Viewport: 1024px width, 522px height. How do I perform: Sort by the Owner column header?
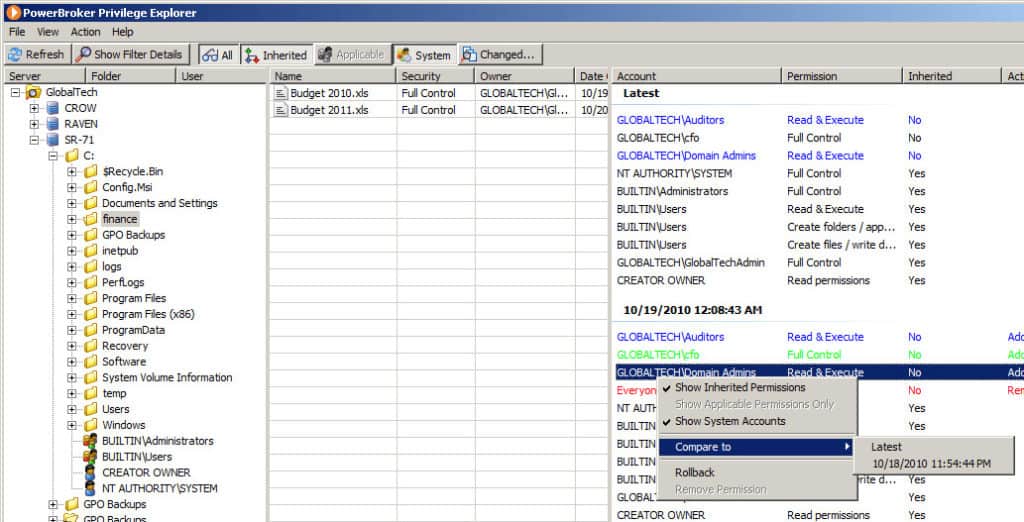524,76
